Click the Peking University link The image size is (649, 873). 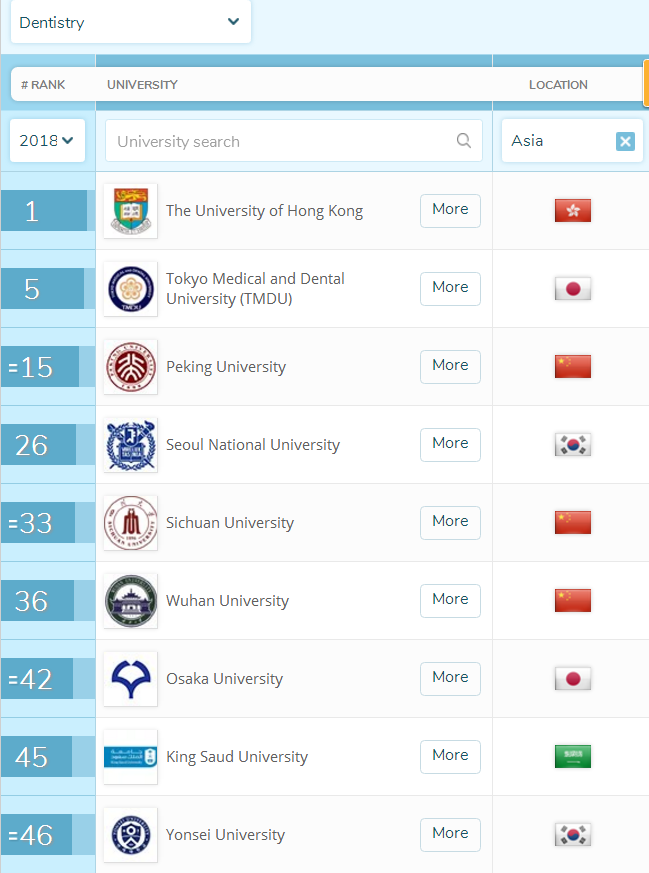[226, 367]
